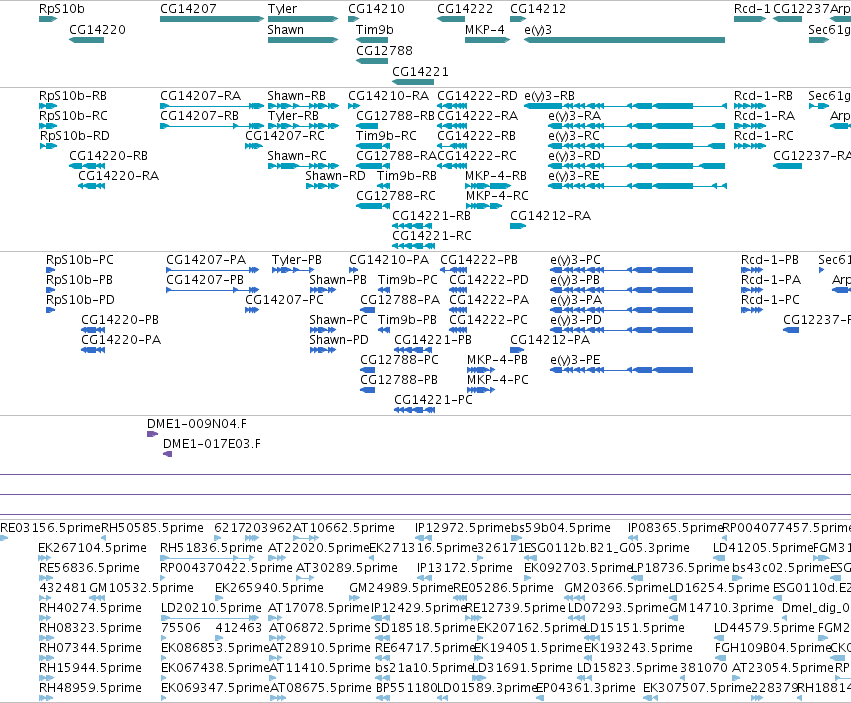Image resolution: width=851 pixels, height=703 pixels.
Task: Select EST RE03156.5prime
Action: coord(50,528)
